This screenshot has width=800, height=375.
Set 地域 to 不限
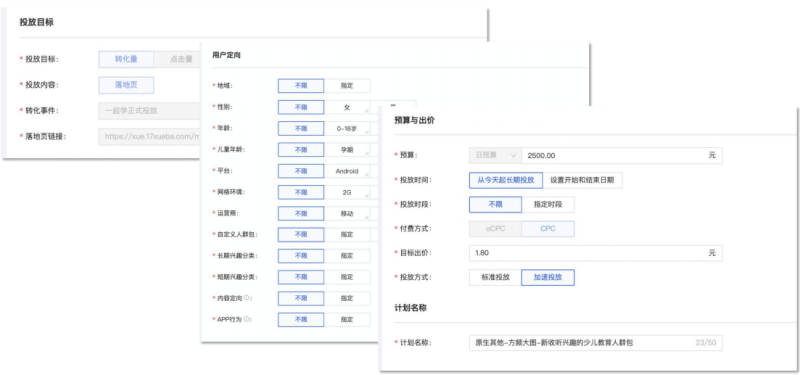pos(301,86)
